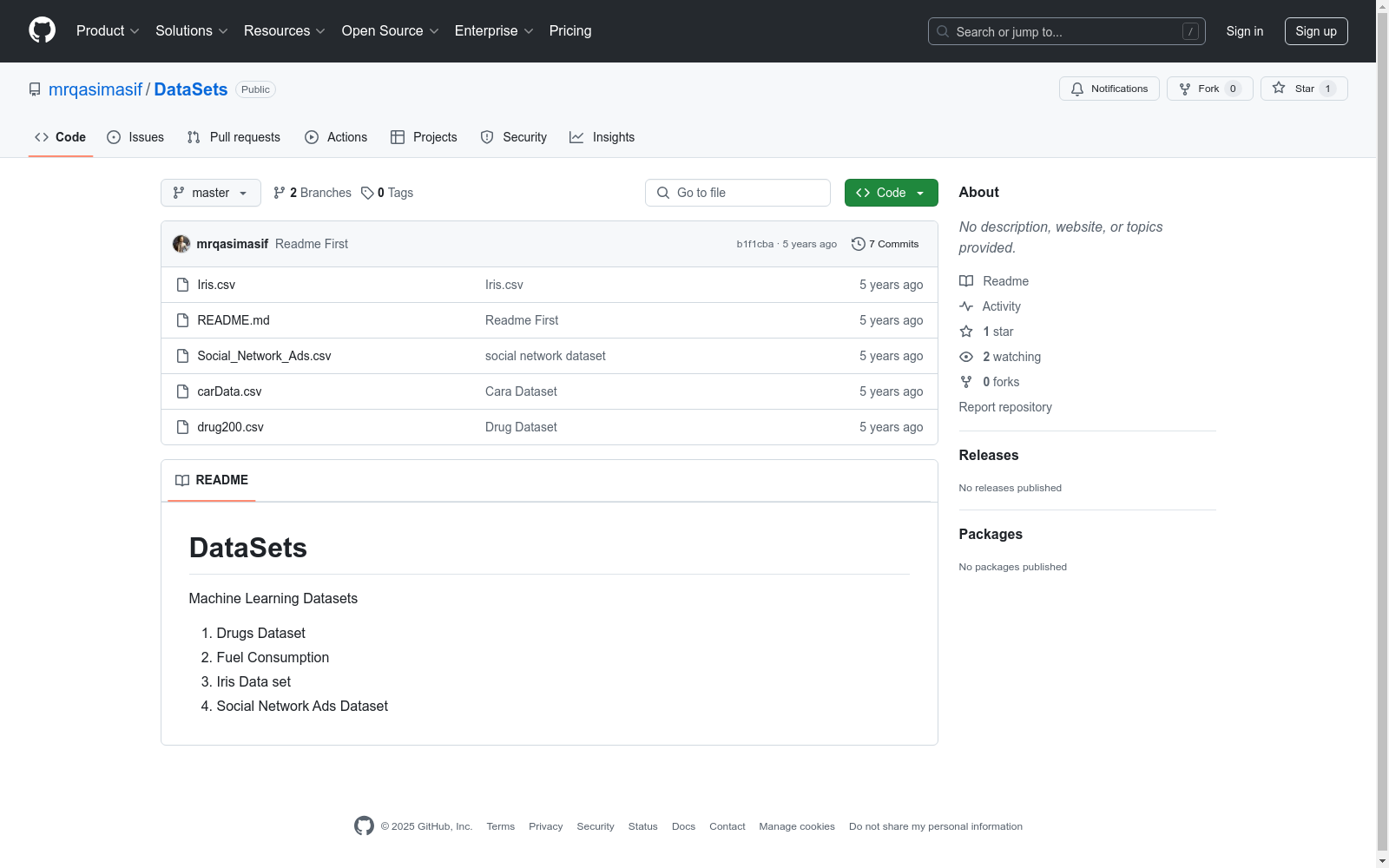Click the GitHub logo in the header
Image resolution: width=1389 pixels, height=868 pixels.
pyautogui.click(x=42, y=30)
